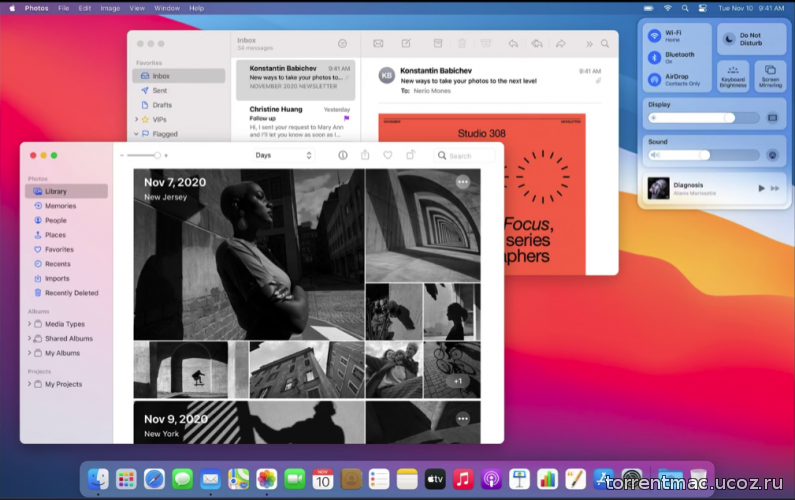The width and height of the screenshot is (795, 500).
Task: Open the Music app in the Dock
Action: pos(463,479)
